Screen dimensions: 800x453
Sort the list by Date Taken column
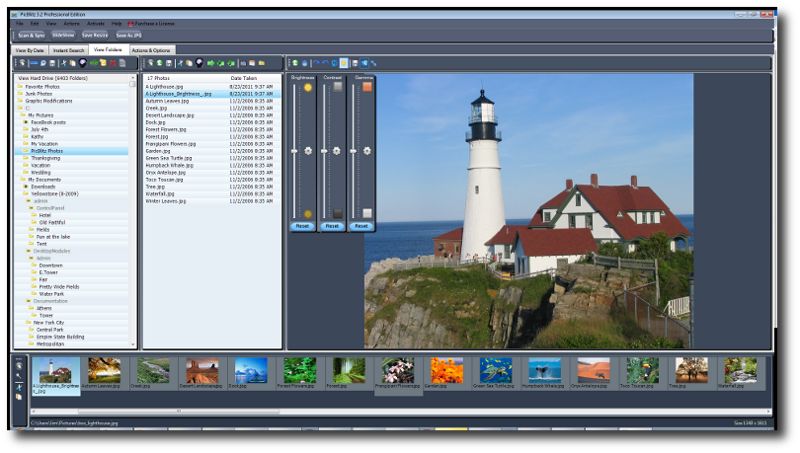pos(245,77)
